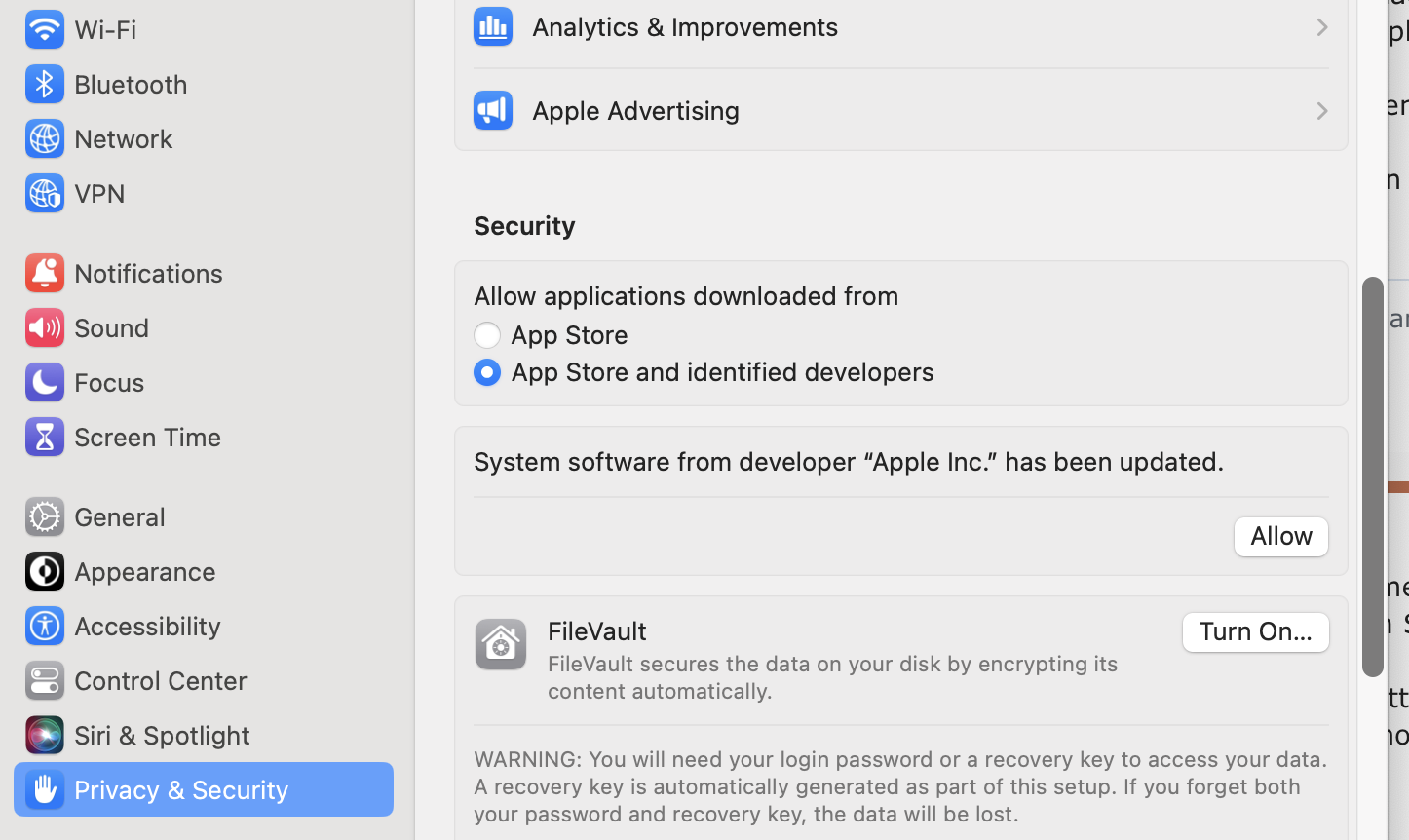Select App Store and identified developers option
The height and width of the screenshot is (840, 1409).
(487, 372)
